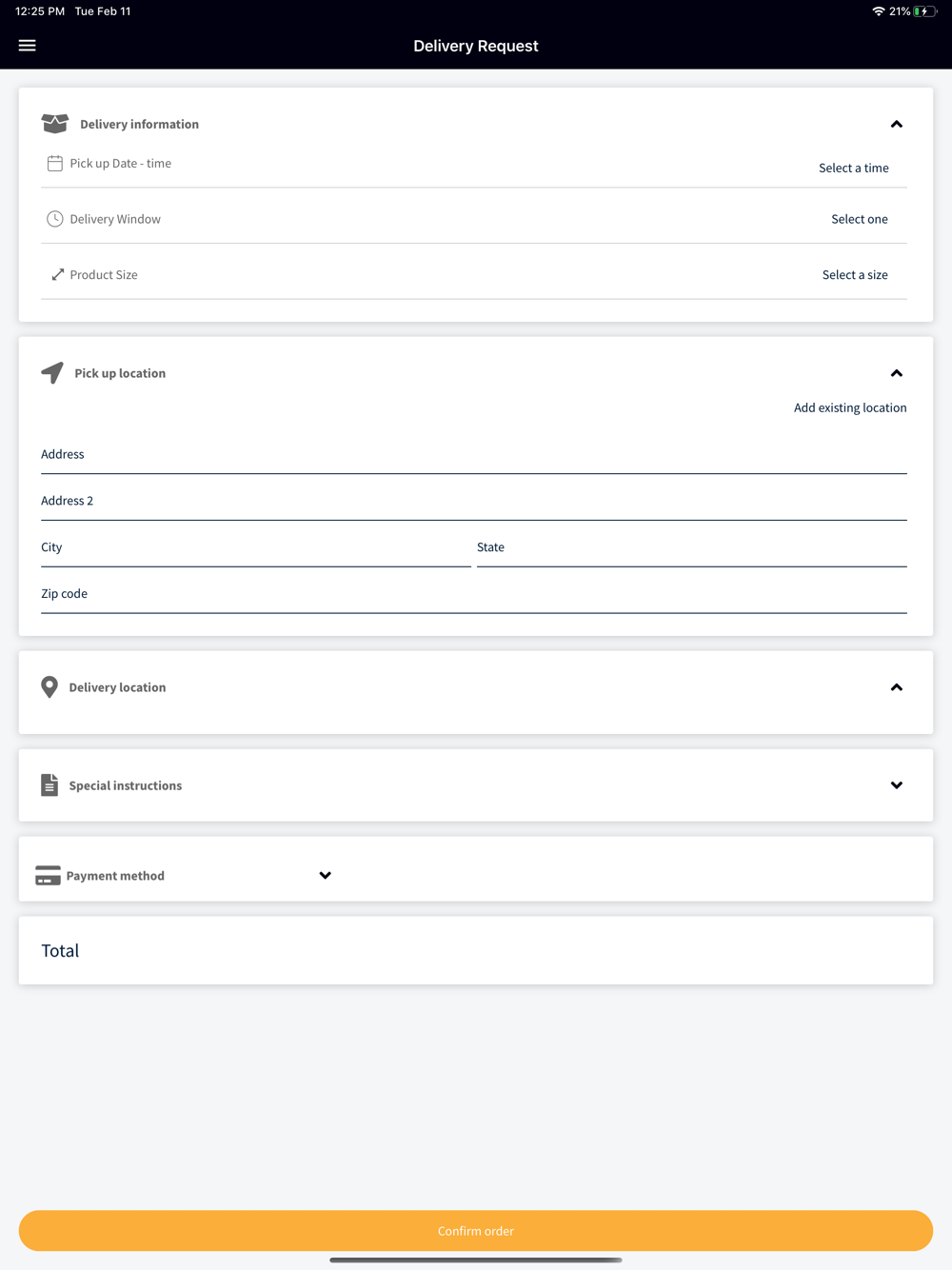Collapse the Delivery location section
This screenshot has width=952, height=1270.
896,687
